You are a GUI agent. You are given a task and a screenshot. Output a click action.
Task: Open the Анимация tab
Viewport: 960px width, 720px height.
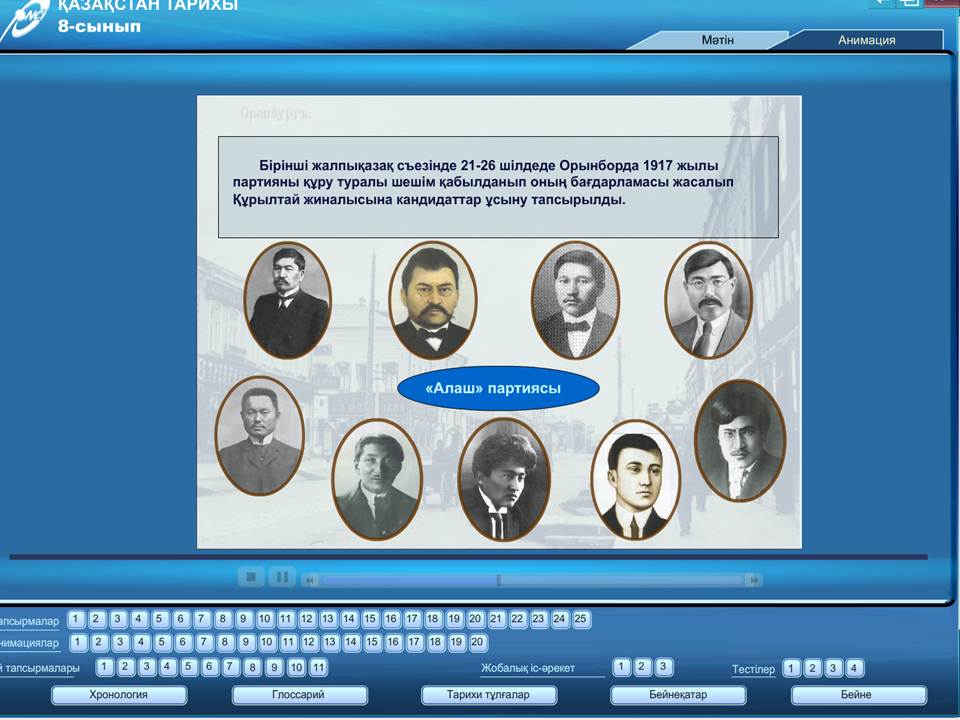tap(866, 40)
